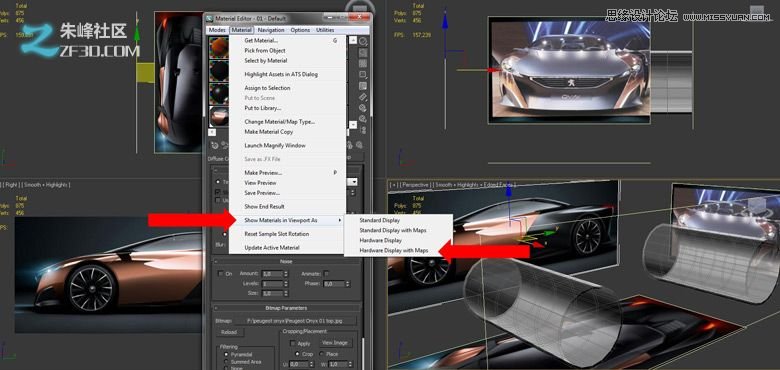Click the Video Color Check icon
Viewport: 780px width, 370px height.
coord(363,86)
